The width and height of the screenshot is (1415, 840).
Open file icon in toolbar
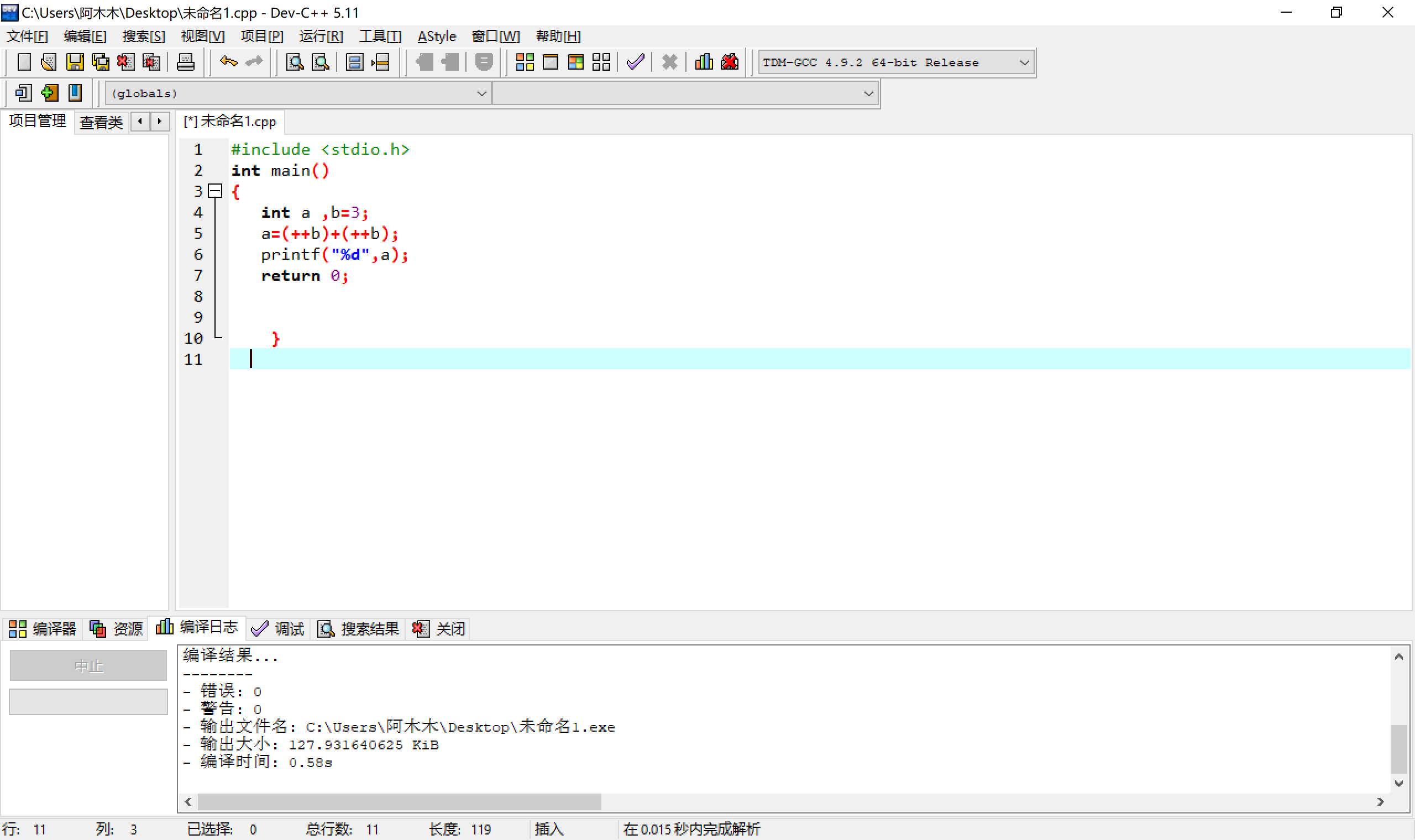click(49, 62)
